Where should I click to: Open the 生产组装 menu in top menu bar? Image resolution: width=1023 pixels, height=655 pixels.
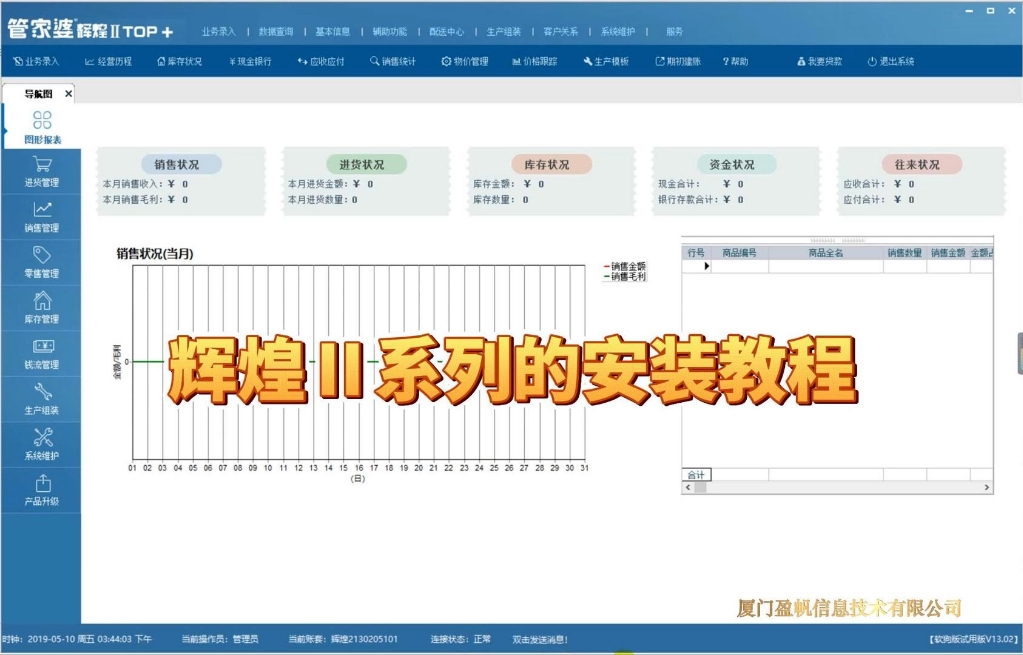click(x=504, y=31)
